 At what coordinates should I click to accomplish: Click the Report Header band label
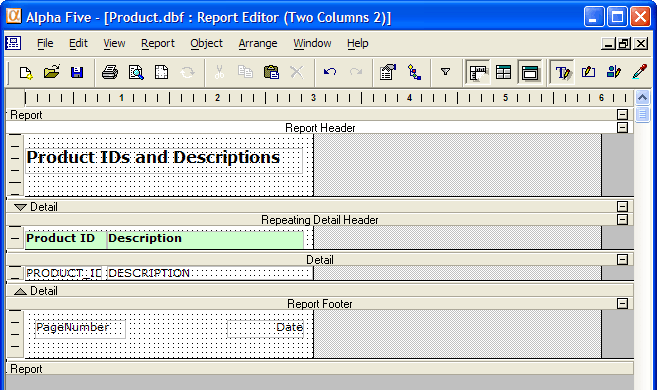(x=320, y=128)
